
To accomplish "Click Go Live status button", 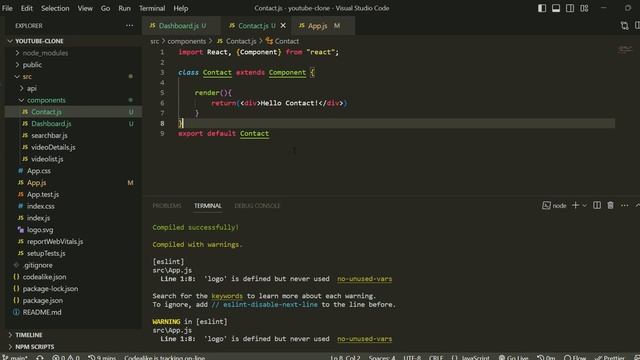I will coord(513,357).
